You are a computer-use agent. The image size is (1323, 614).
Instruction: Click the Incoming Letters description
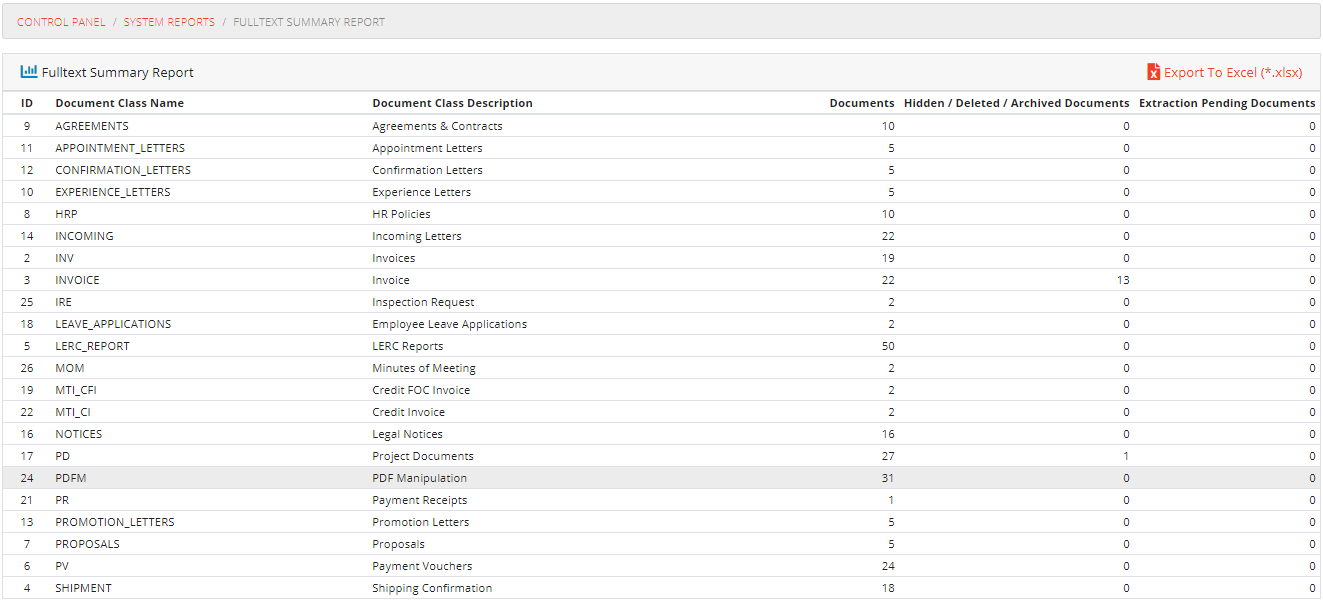(x=417, y=236)
